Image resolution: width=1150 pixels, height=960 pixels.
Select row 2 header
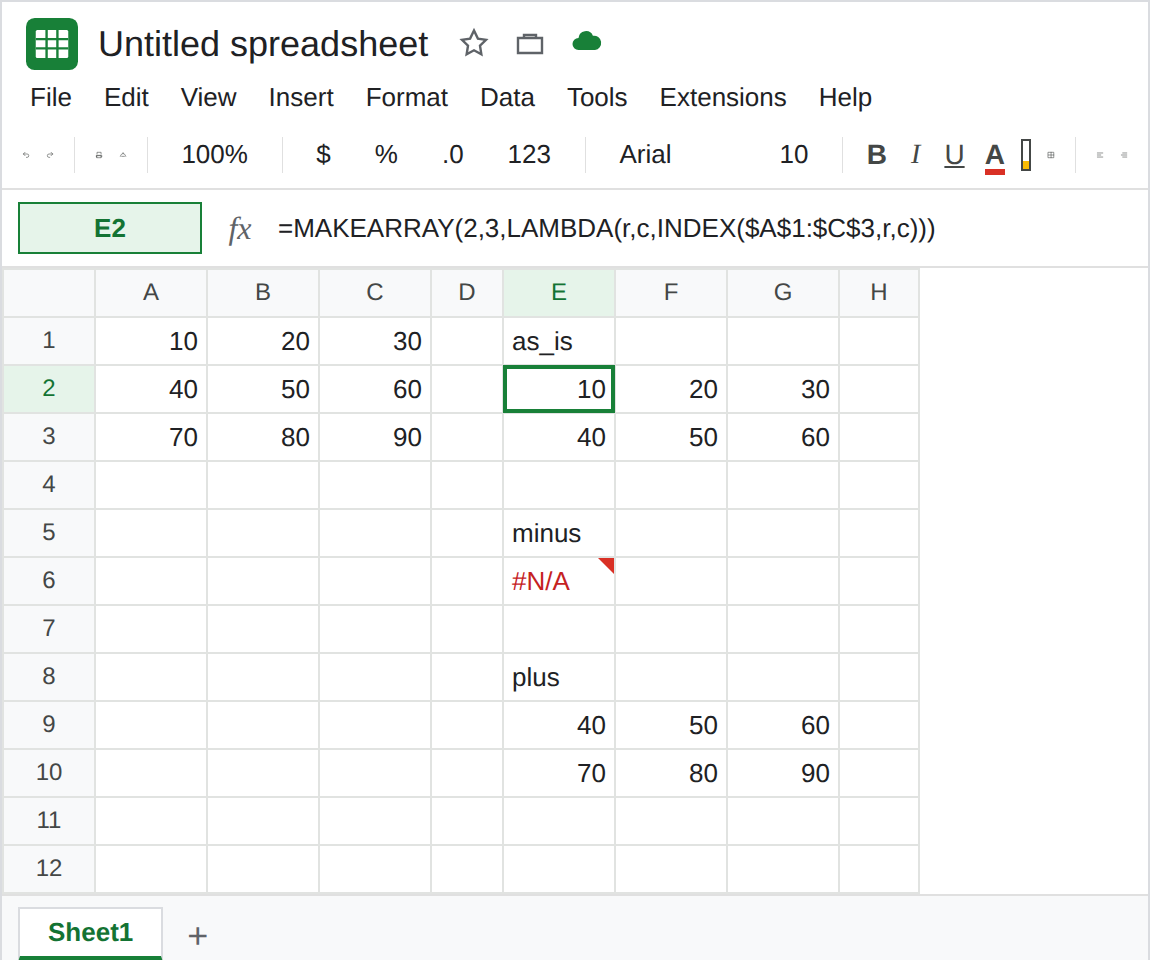(48, 388)
